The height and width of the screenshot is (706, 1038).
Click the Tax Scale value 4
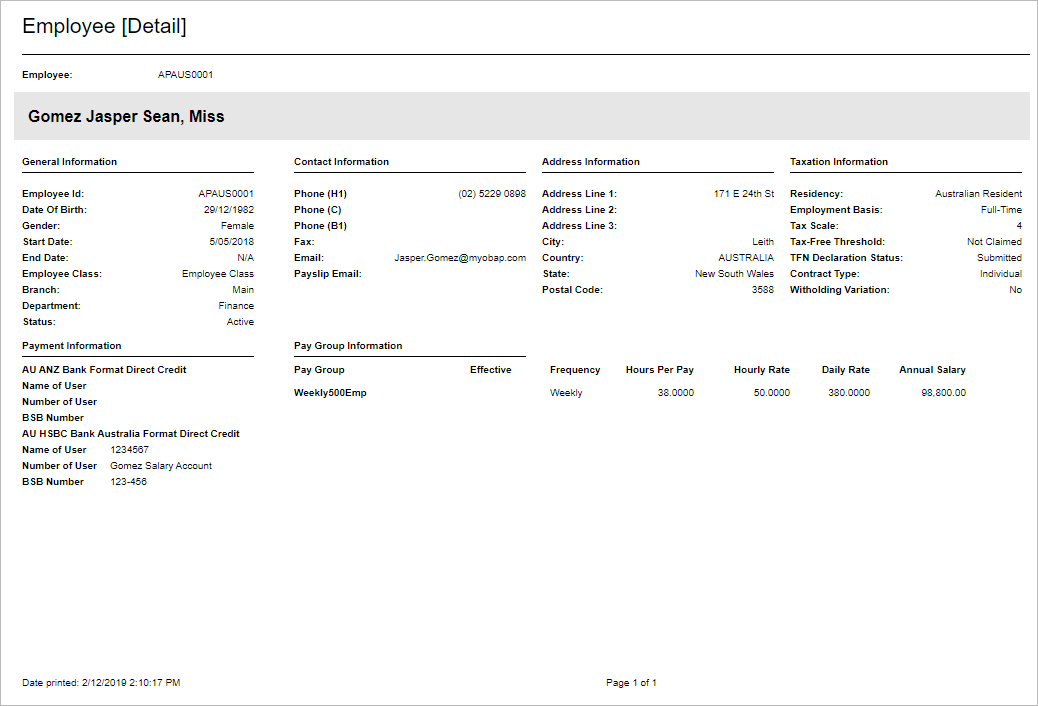point(1019,226)
